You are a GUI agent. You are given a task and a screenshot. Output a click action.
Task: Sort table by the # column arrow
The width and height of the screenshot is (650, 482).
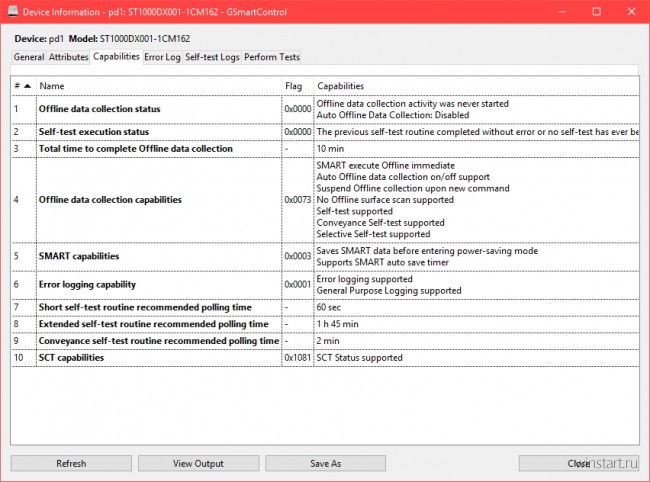click(x=22, y=86)
